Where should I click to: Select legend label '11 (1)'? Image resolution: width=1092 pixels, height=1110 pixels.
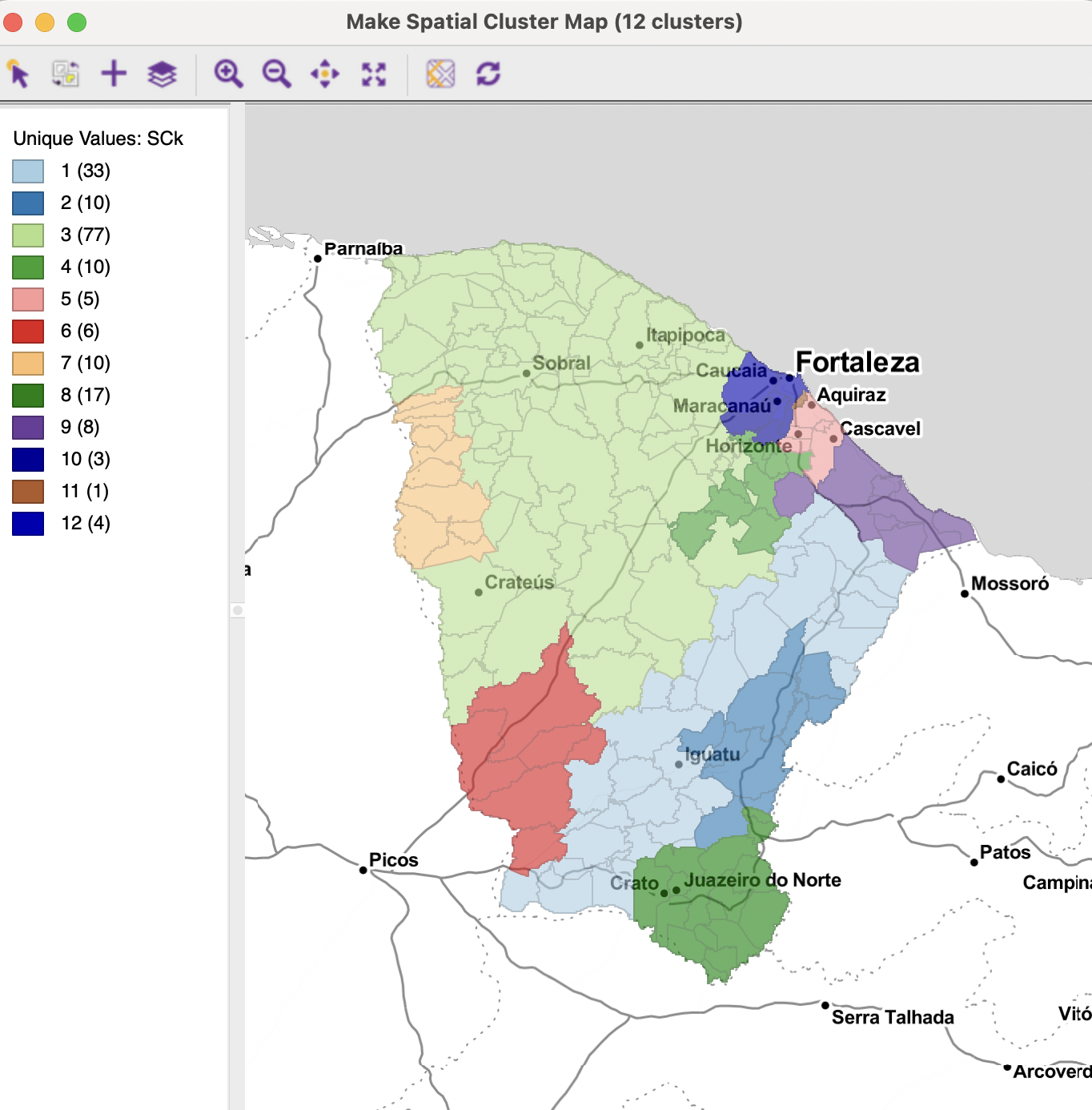point(85,492)
